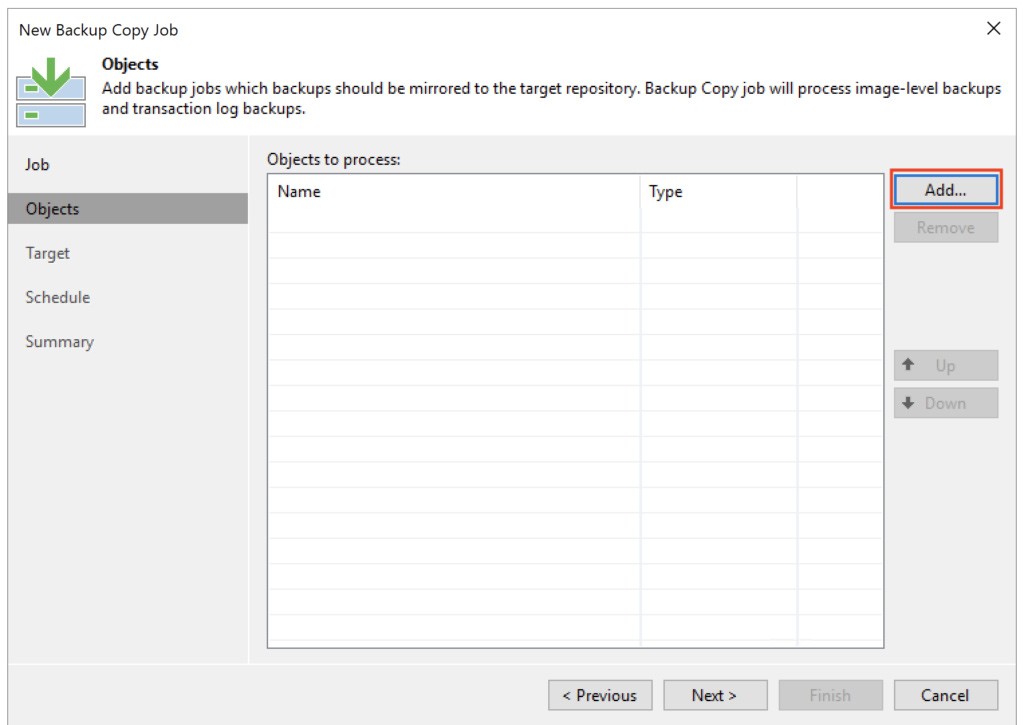
Task: Select the Objects step in the sidebar
Action: 128,209
